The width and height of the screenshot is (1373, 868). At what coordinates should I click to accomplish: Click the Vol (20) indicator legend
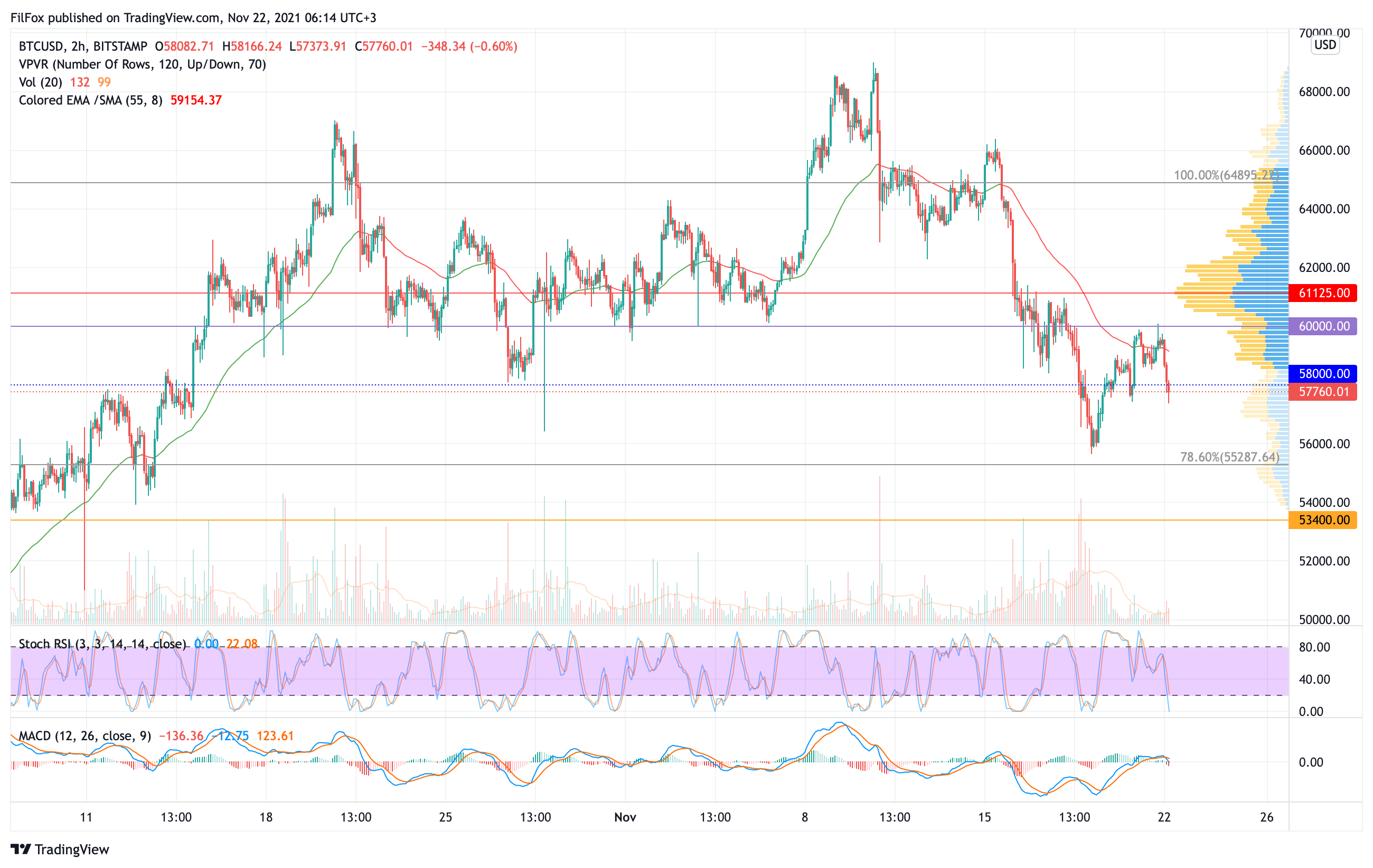click(x=41, y=82)
